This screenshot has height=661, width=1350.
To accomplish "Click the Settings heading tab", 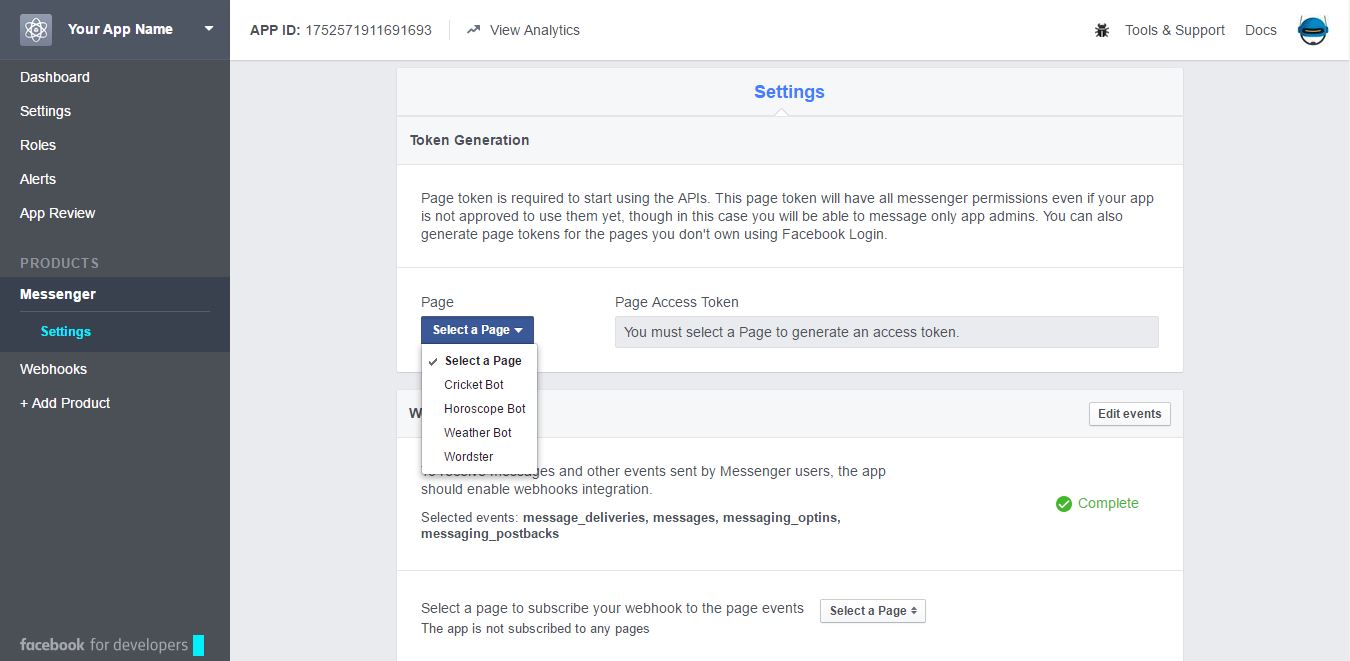I will pos(789,92).
